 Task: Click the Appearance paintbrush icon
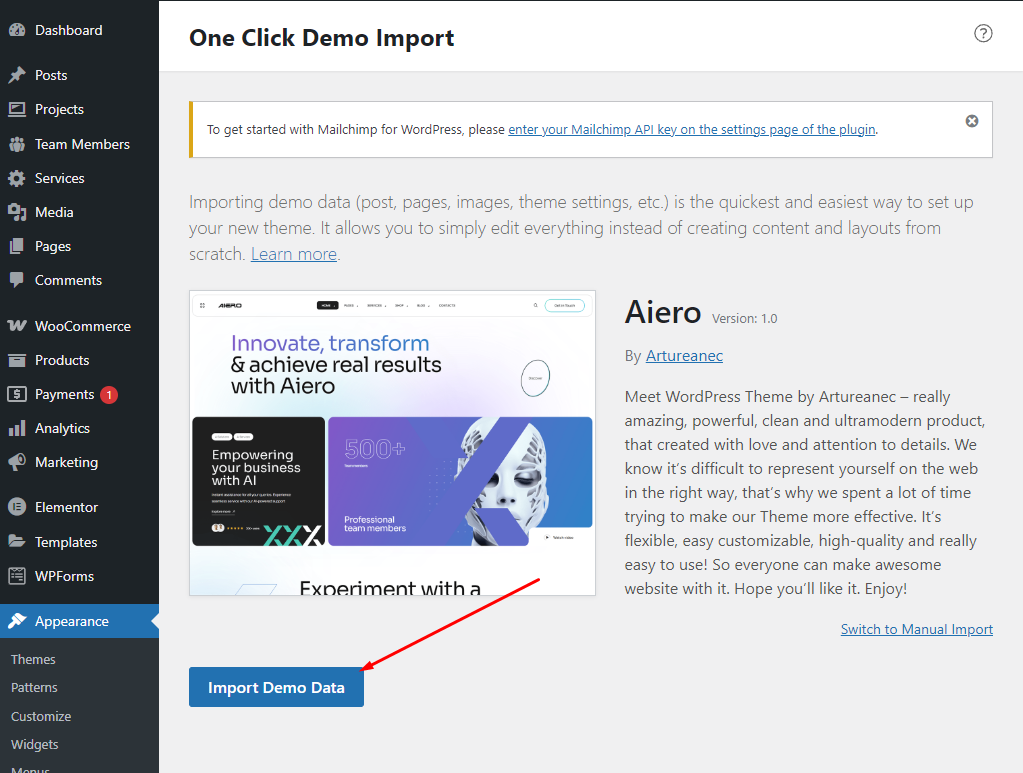click(17, 621)
